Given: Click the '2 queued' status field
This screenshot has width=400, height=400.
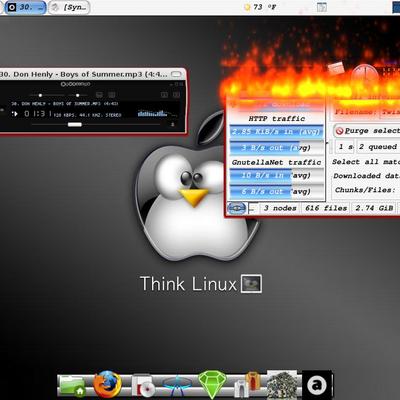Looking at the screenshot, I should tap(378, 147).
